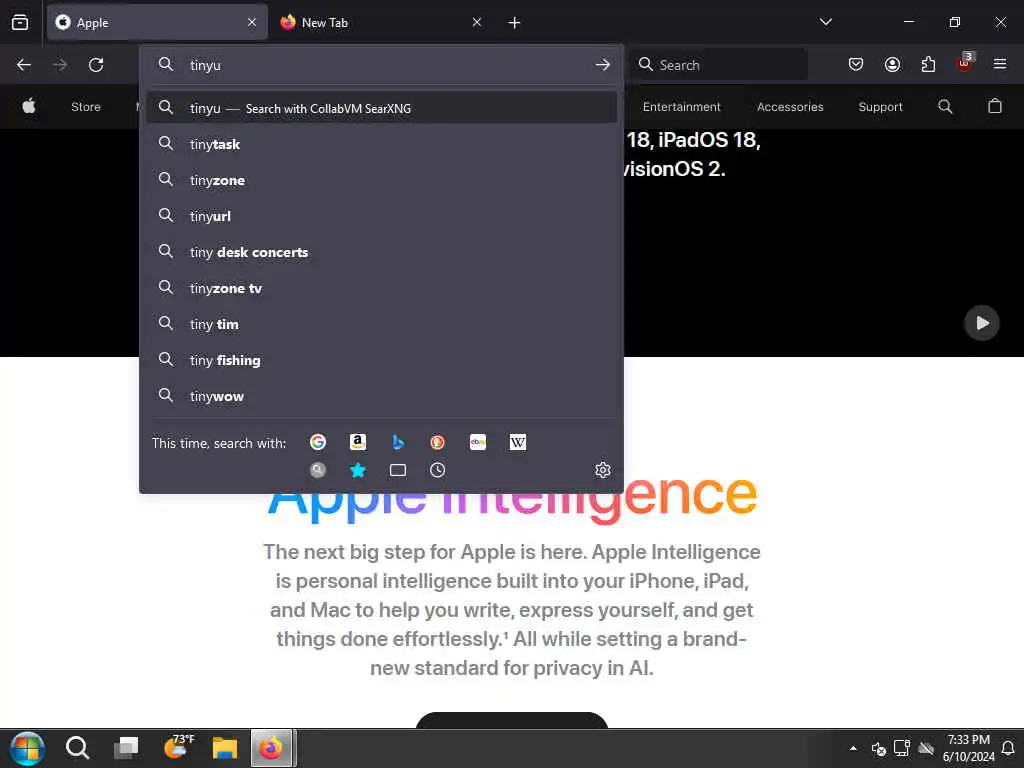Viewport: 1024px width, 768px height.
Task: Close the Apple tab
Action: 252,23
